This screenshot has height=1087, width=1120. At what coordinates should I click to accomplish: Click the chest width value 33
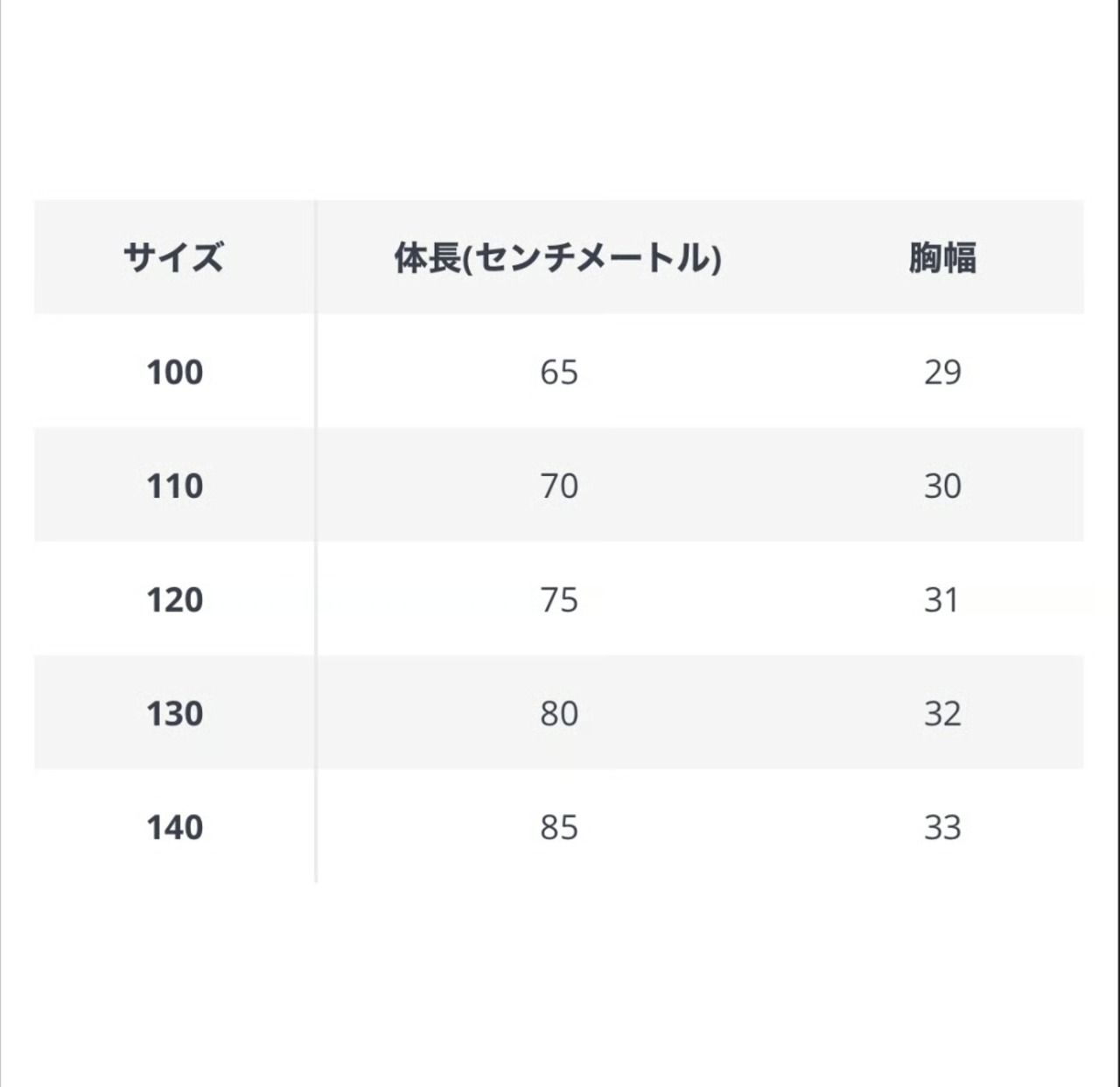(942, 827)
